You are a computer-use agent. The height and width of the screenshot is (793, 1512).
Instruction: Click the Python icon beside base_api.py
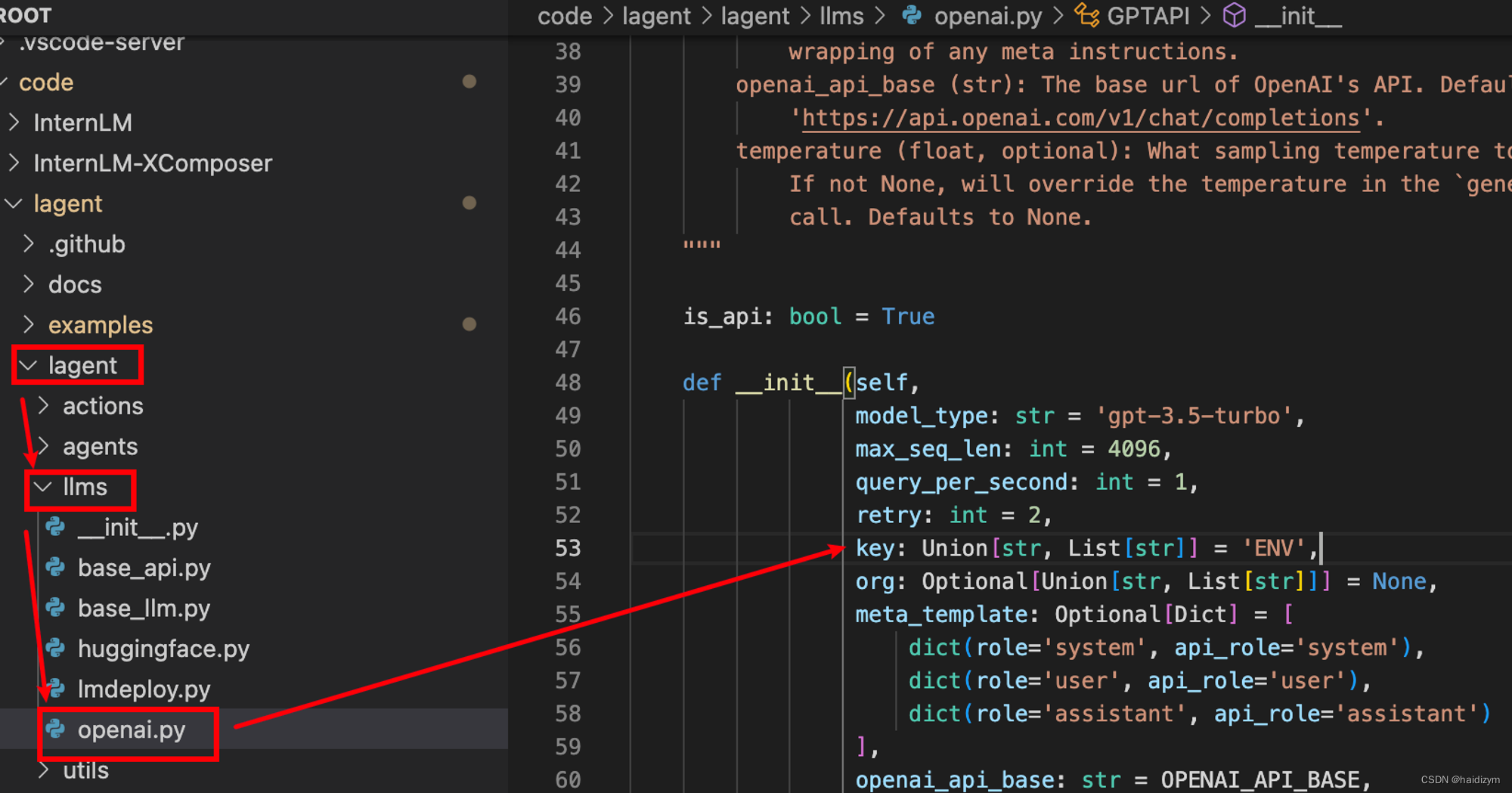click(55, 567)
